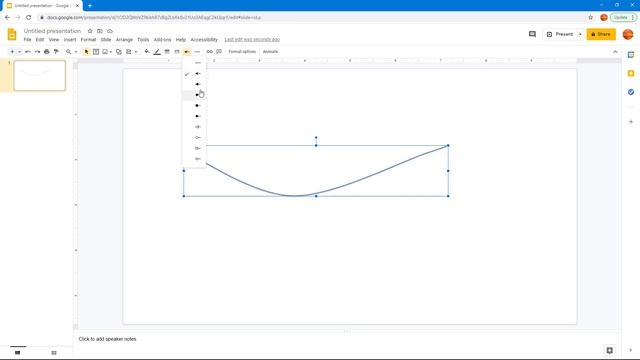Viewport: 640px width, 360px height.
Task: Start slideshow with Present button
Action: (x=560, y=34)
